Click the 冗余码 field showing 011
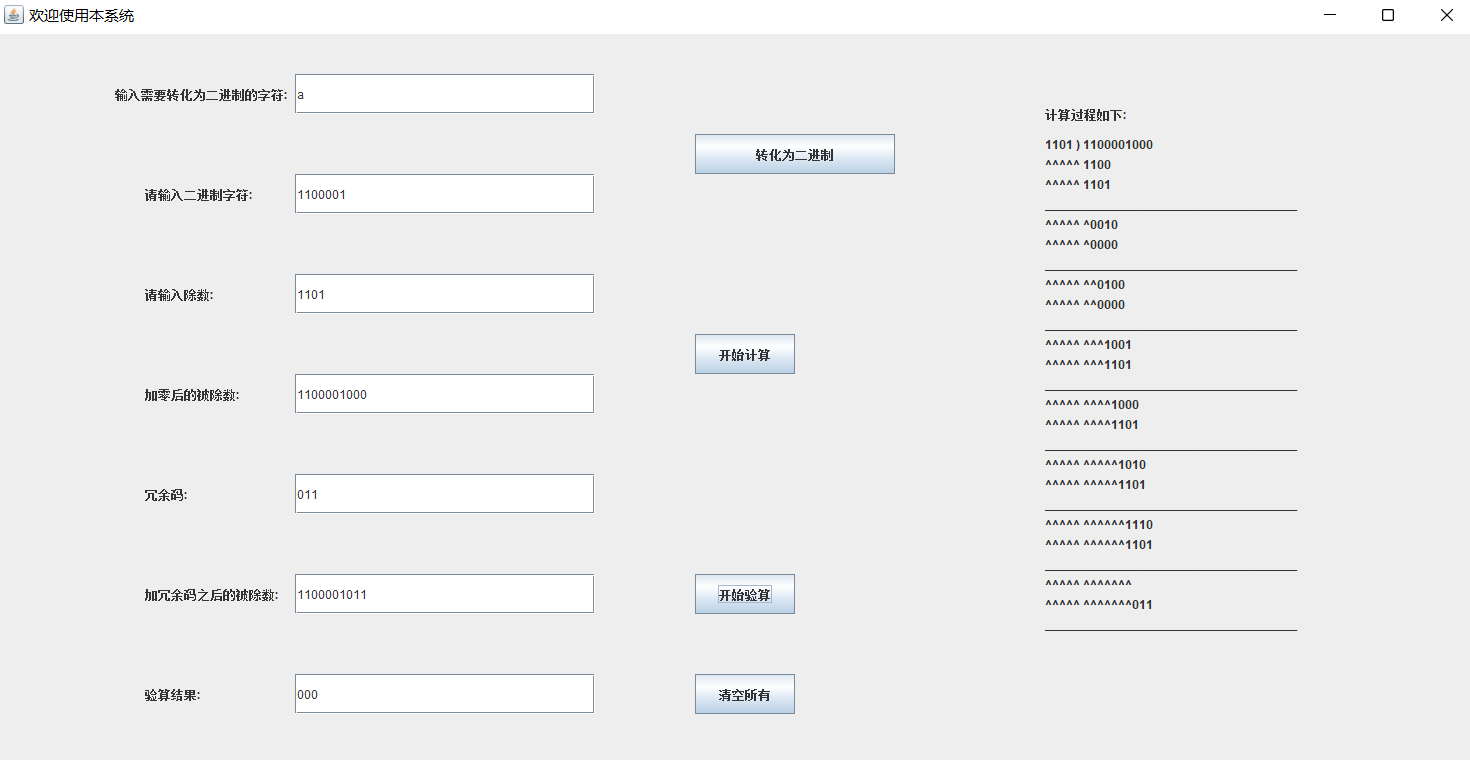 coord(444,494)
